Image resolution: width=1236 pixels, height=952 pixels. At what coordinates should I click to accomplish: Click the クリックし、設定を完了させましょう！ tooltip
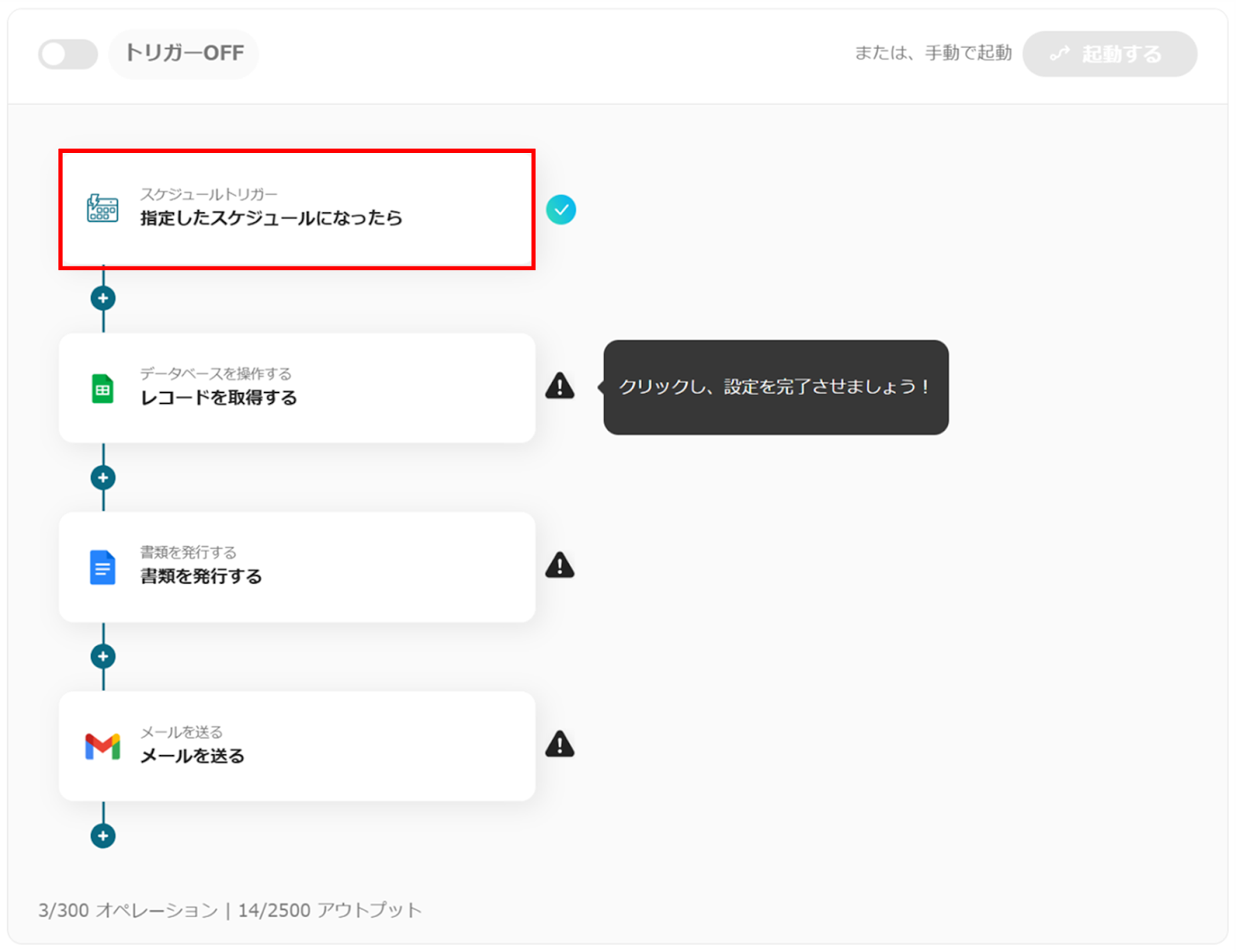(776, 387)
